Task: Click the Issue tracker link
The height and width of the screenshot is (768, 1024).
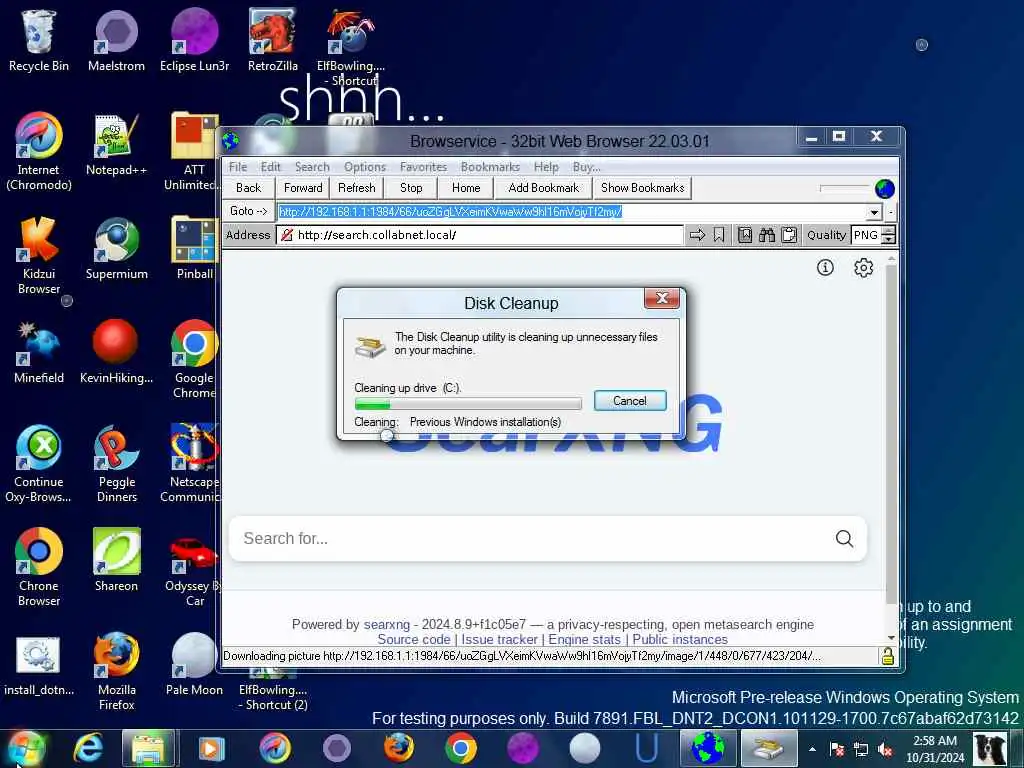Action: click(x=500, y=640)
